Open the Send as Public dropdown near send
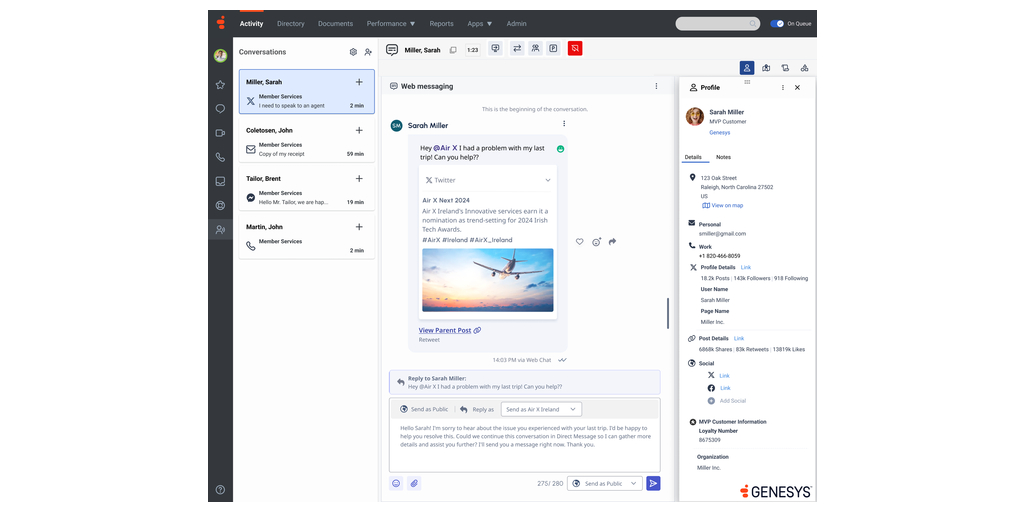Image resolution: width=1024 pixels, height=512 pixels. (604, 483)
